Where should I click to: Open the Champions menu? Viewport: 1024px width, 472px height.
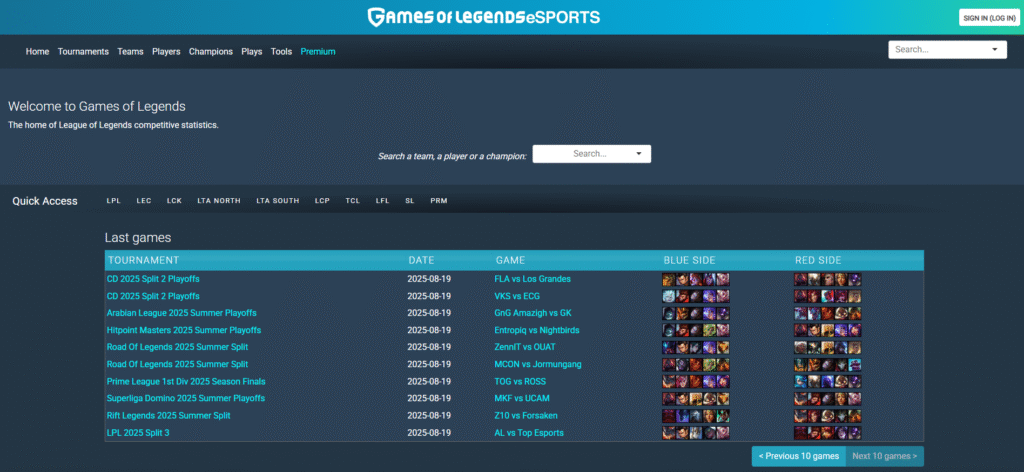pos(211,52)
